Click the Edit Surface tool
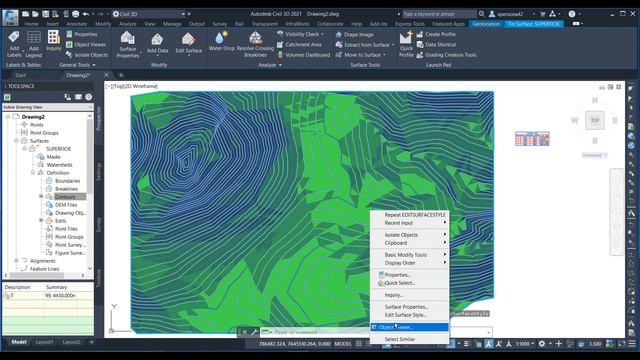This screenshot has height=360, width=640. click(189, 43)
